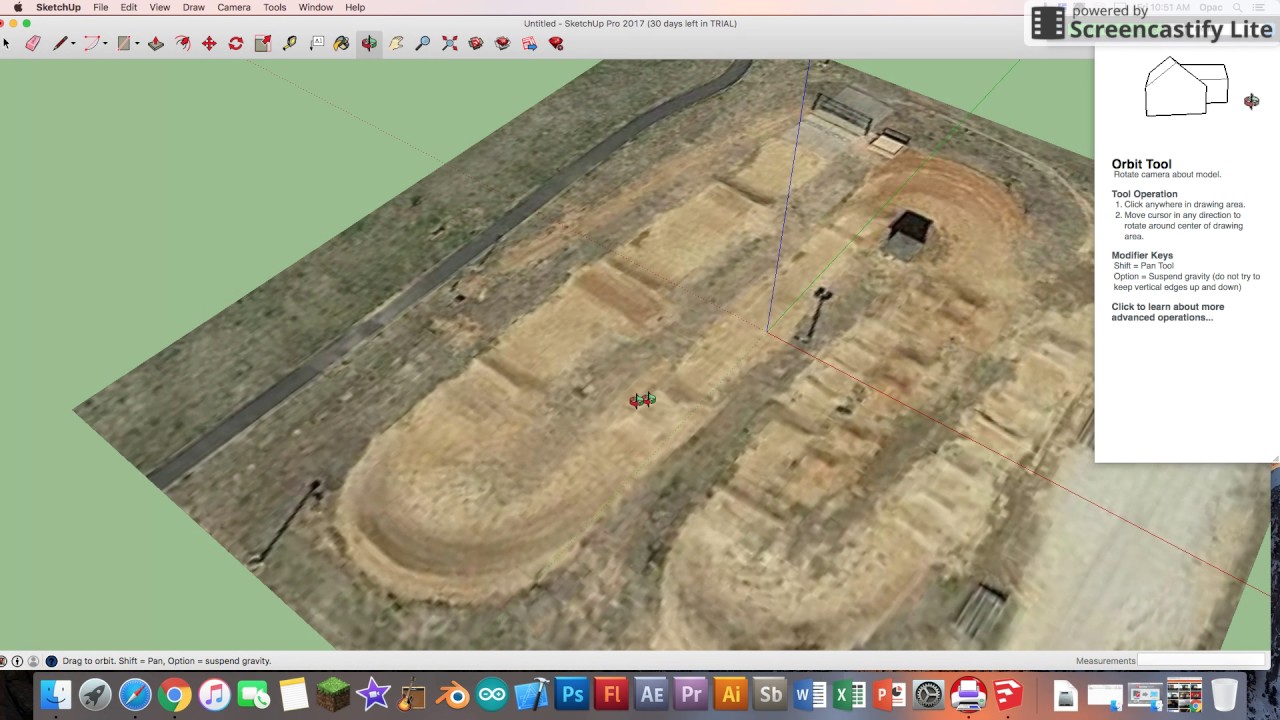Select the Text label tool
The height and width of the screenshot is (720, 1280).
coord(317,43)
